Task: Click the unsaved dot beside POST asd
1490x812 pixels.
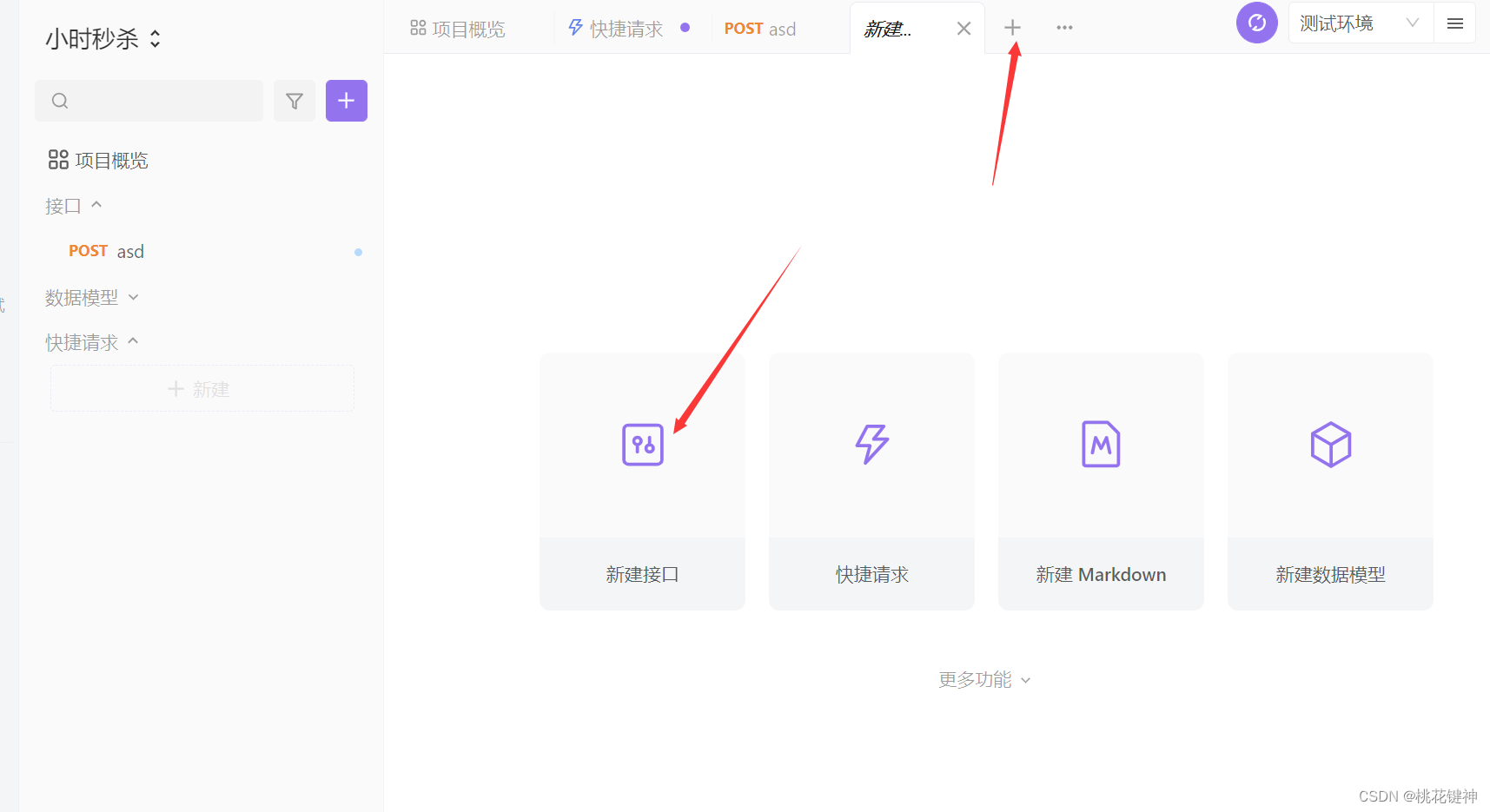Action: tap(358, 252)
